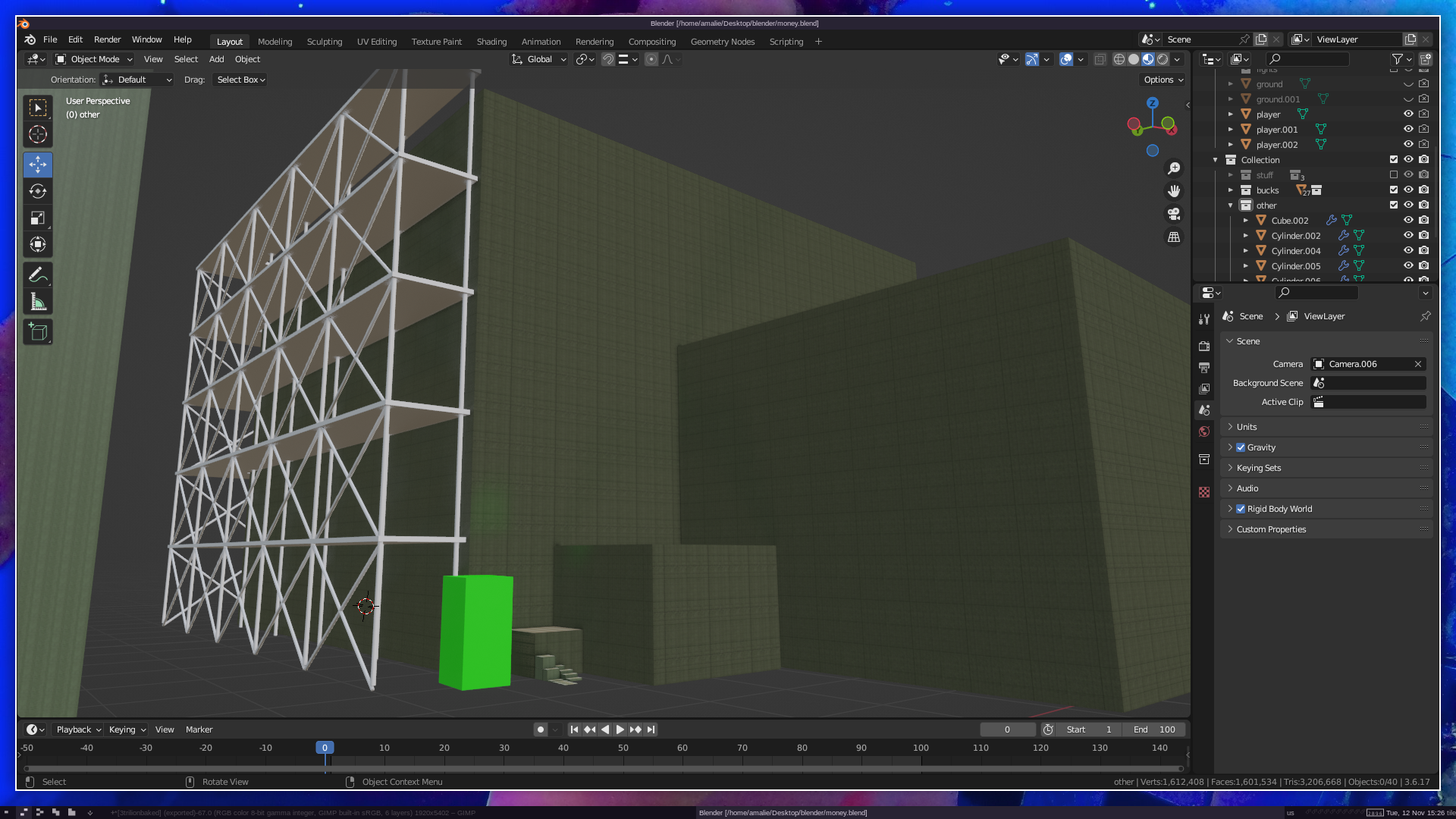The height and width of the screenshot is (819, 1456).
Task: Open the Output properties tab
Action: point(1204,368)
